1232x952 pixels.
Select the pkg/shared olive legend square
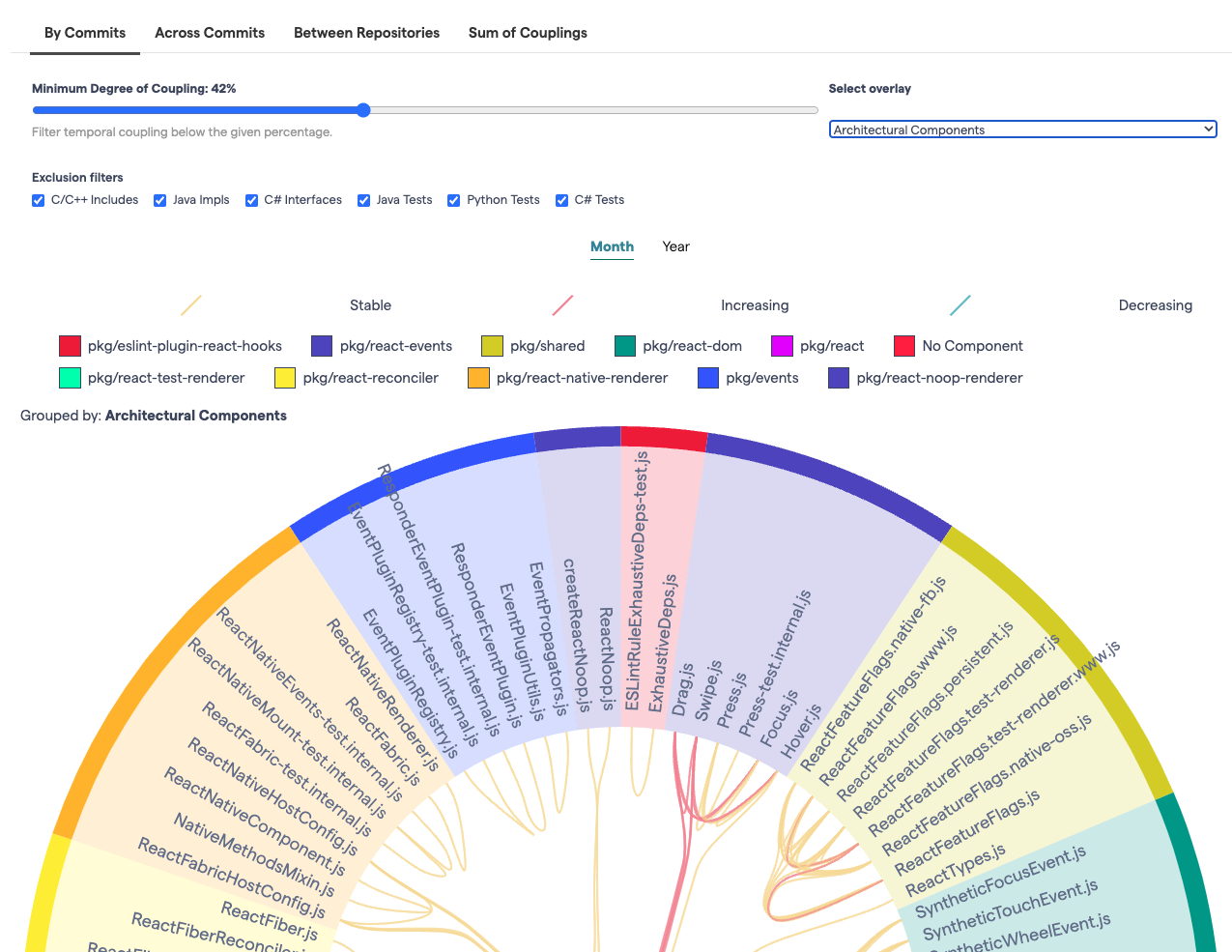492,346
